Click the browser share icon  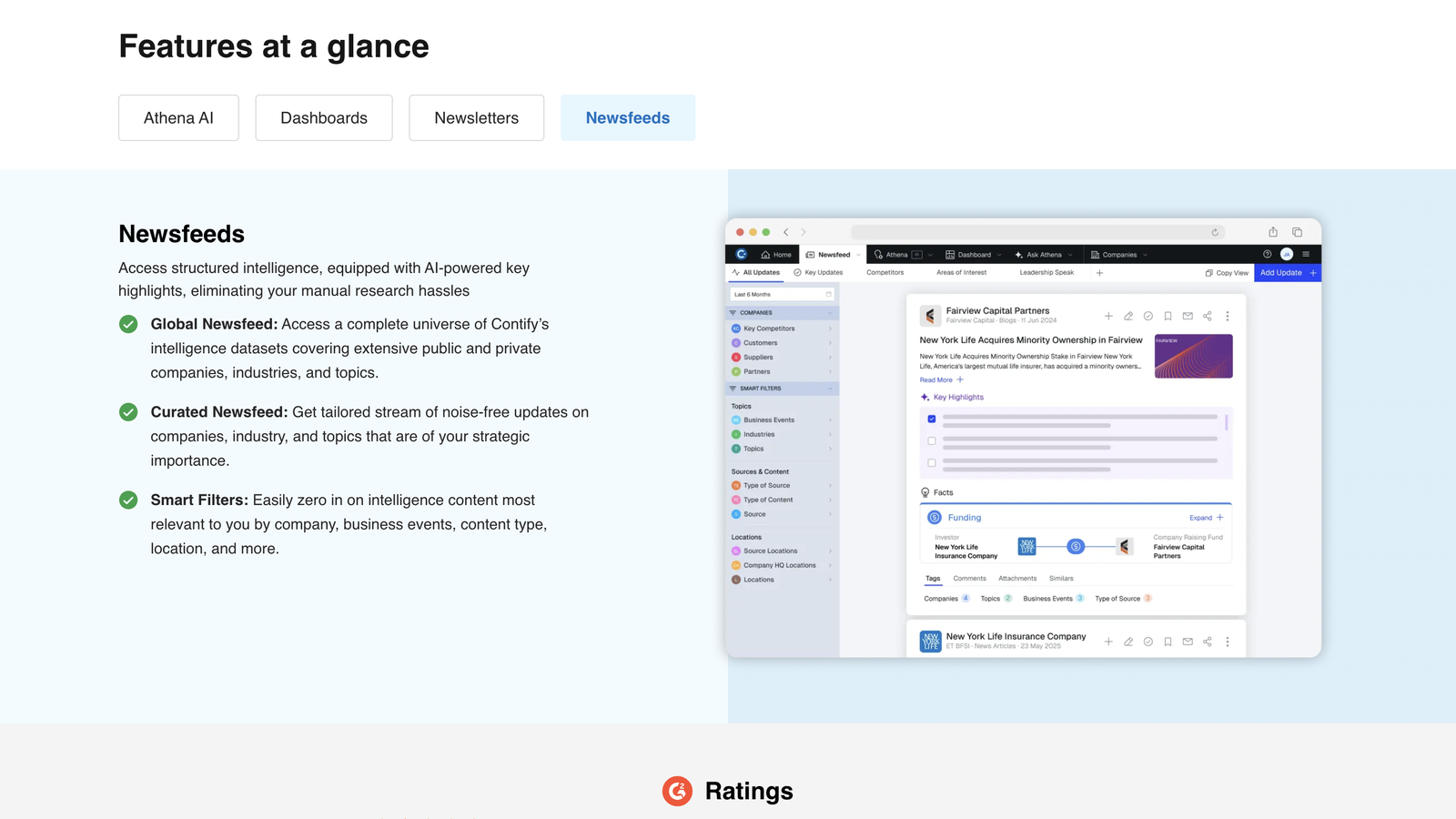[x=1273, y=232]
